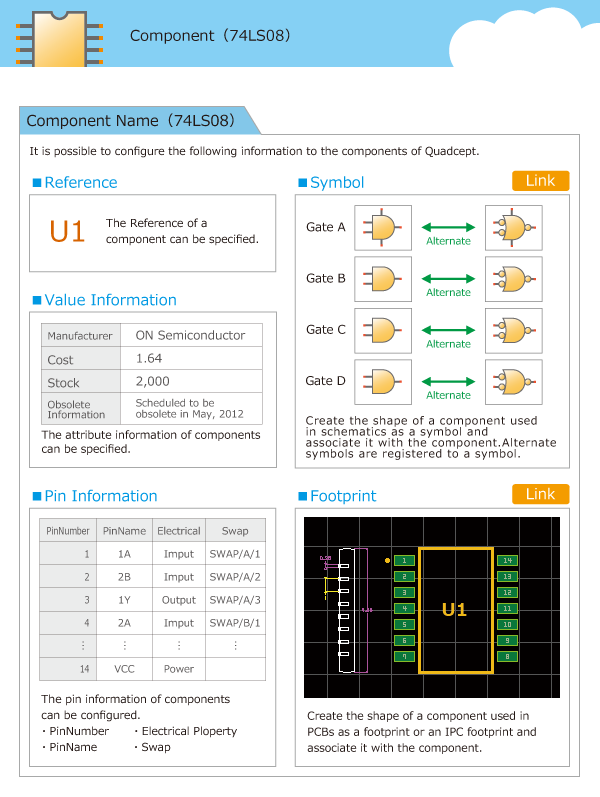Click the U1 label inside footprint
The height and width of the screenshot is (797, 600).
tap(454, 609)
